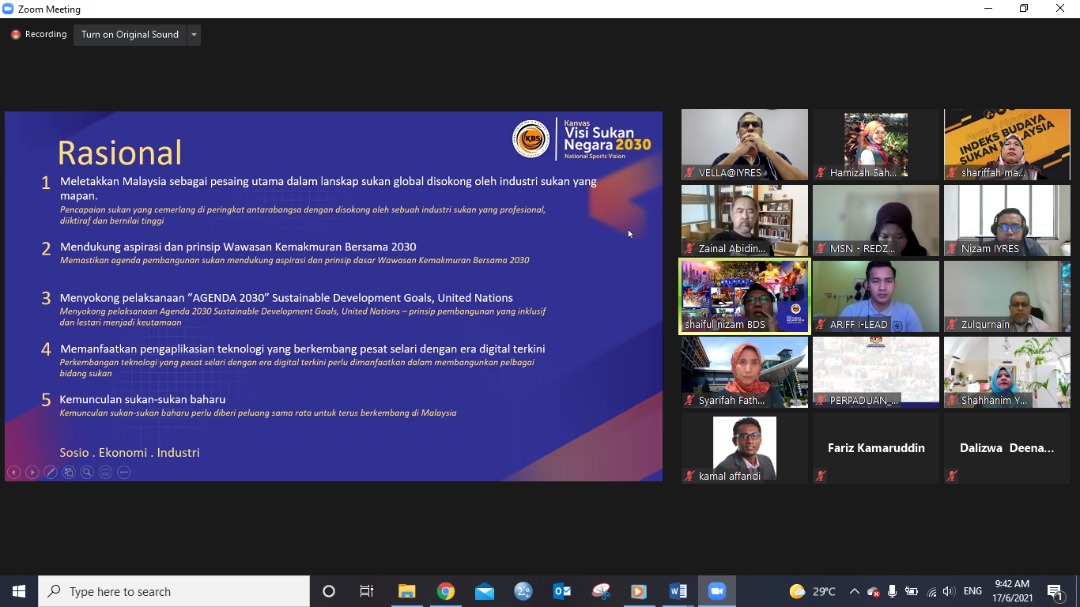Click the zoom magnifier in slide controls
1080x607 pixels.
click(87, 472)
